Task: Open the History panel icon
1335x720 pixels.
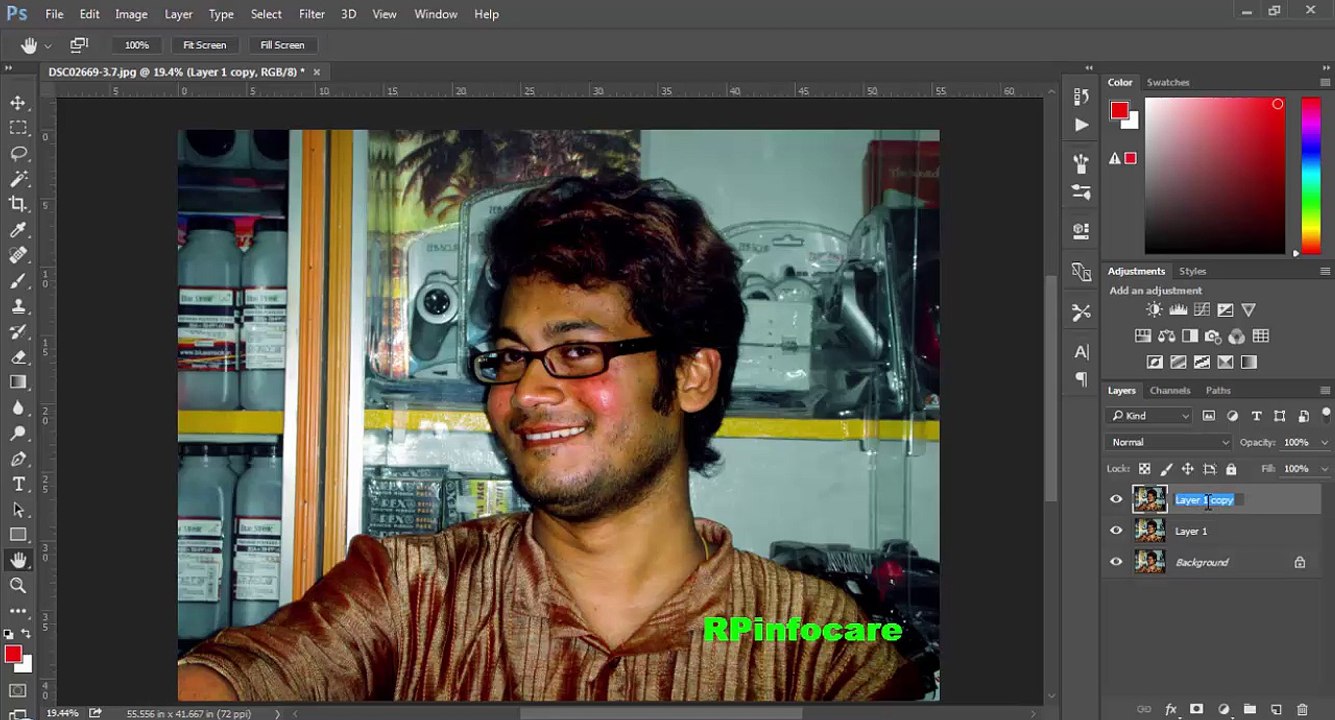Action: pyautogui.click(x=1081, y=97)
